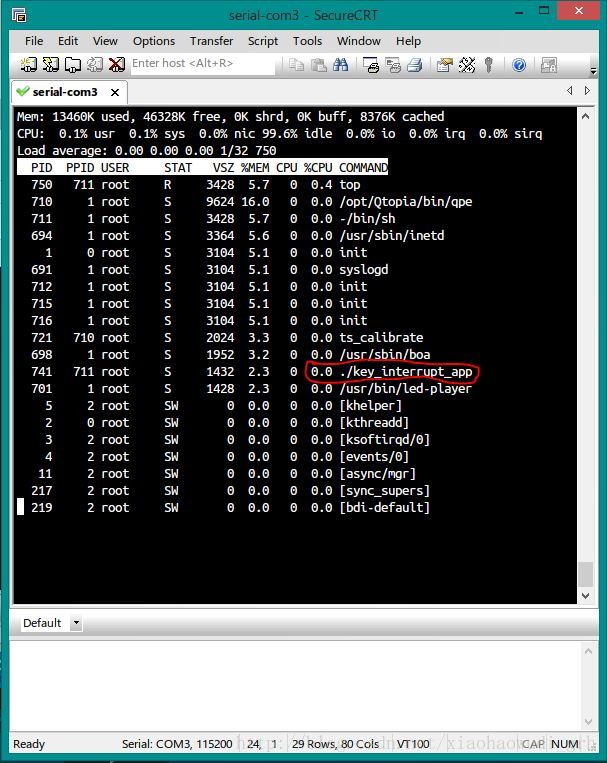This screenshot has width=607, height=763.
Task: Click the terminal scrollbar thumb
Action: 586,574
